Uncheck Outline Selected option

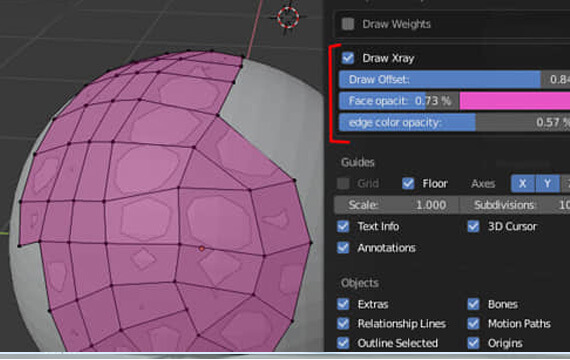click(343, 343)
